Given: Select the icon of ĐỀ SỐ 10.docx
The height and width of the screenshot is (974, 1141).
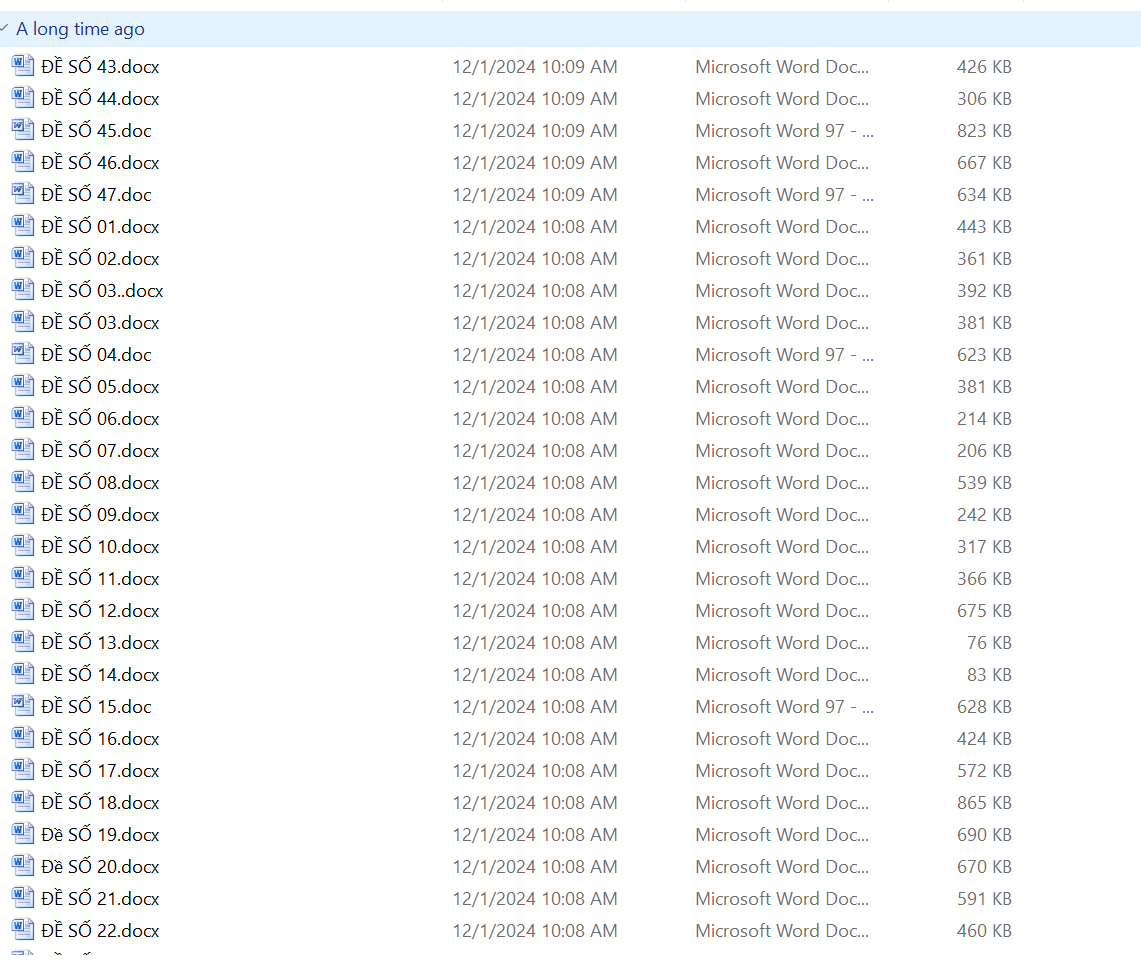Looking at the screenshot, I should [23, 546].
